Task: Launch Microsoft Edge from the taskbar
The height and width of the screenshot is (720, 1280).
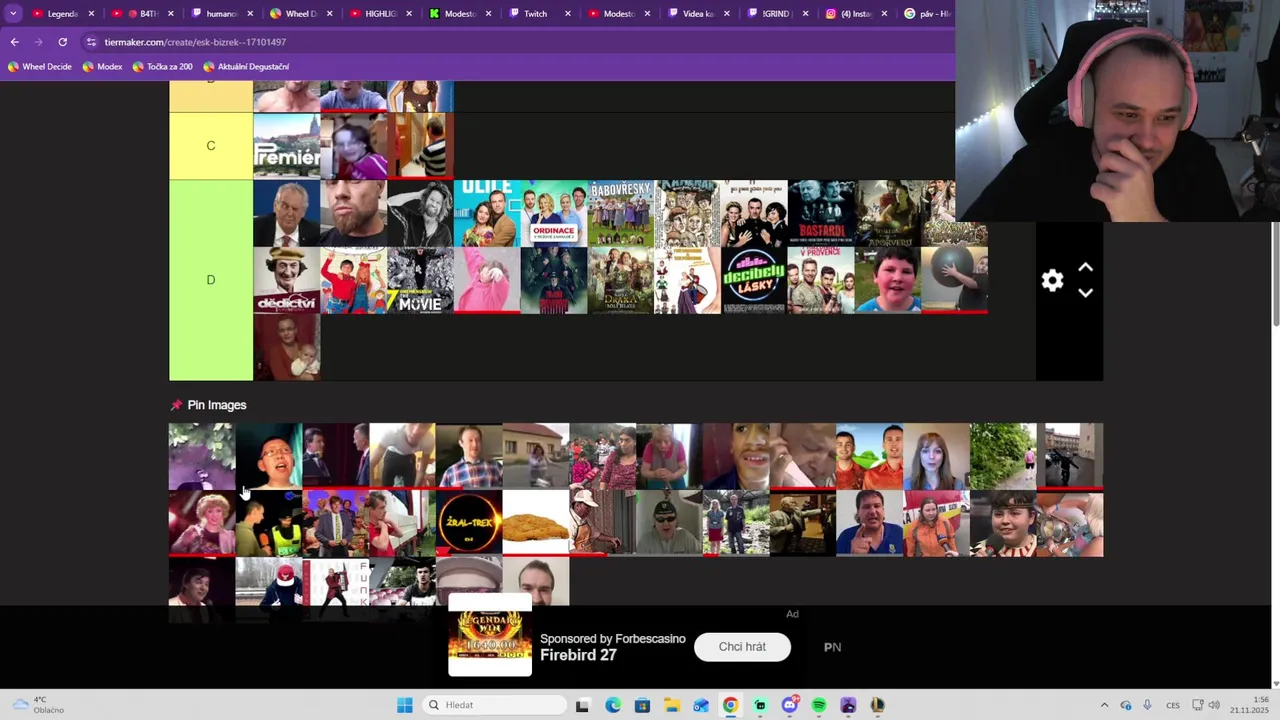Action: click(612, 705)
